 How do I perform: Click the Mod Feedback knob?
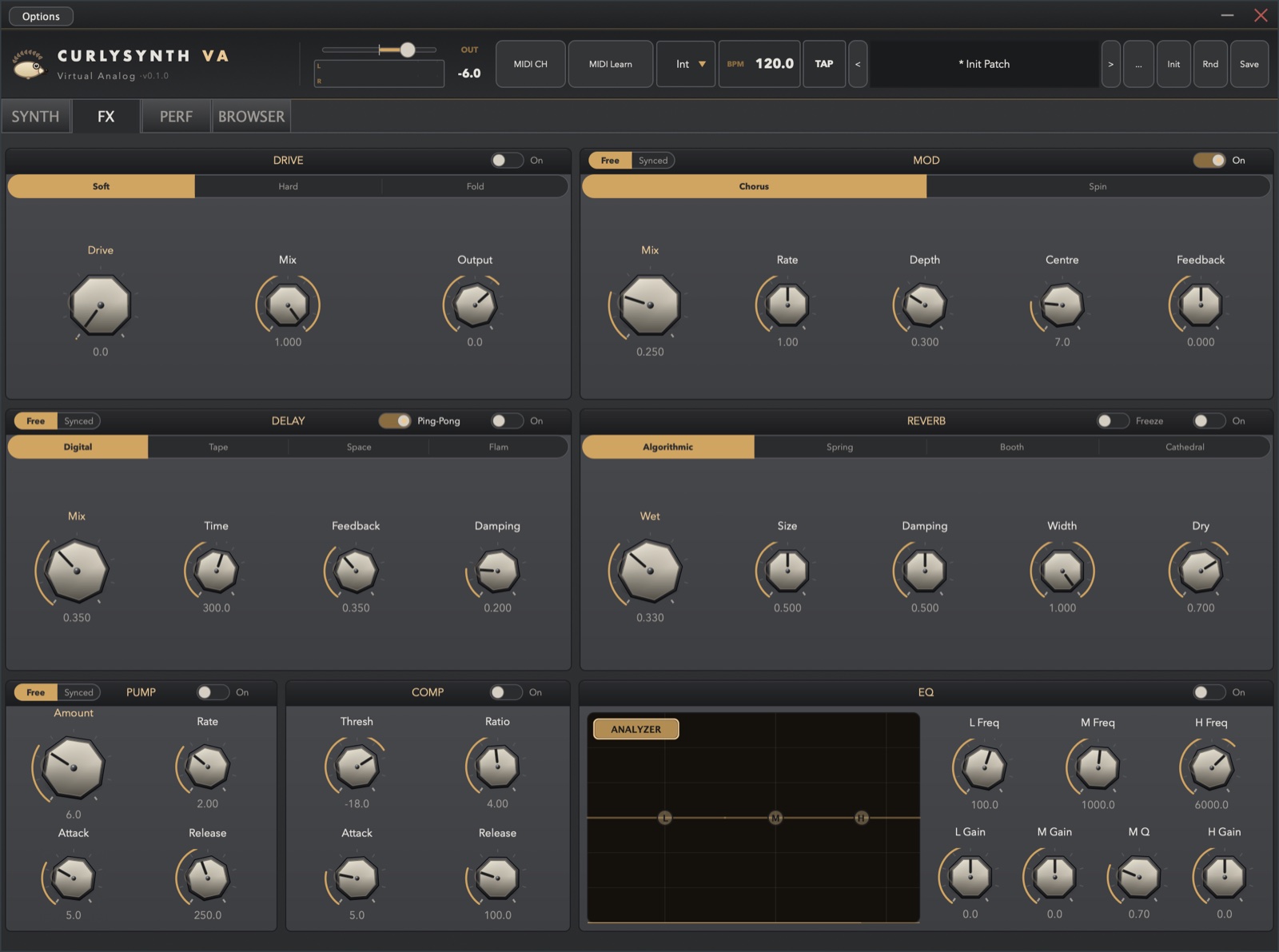tap(1201, 305)
